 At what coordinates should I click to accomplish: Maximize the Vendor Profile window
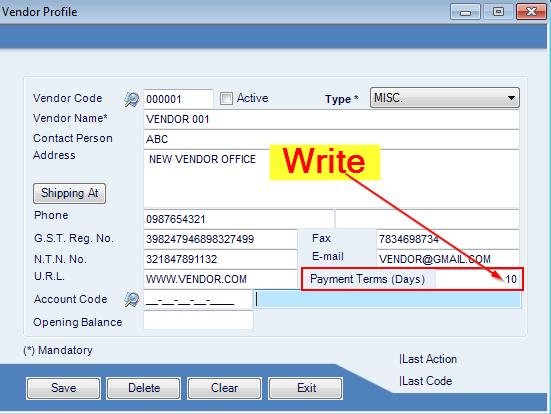pyautogui.click(x=498, y=12)
